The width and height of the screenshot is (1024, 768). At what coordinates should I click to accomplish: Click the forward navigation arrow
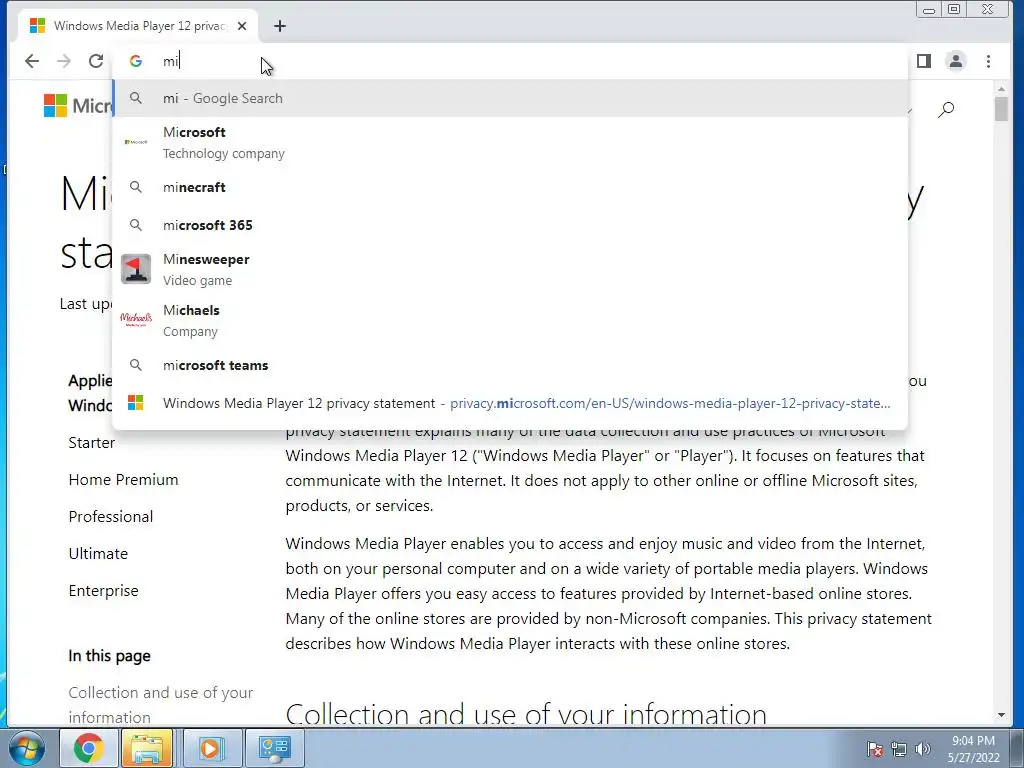64,61
